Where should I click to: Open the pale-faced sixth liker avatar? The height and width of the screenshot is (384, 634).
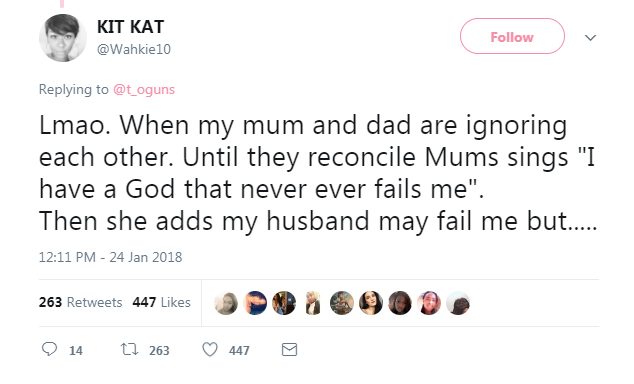[x=371, y=303]
